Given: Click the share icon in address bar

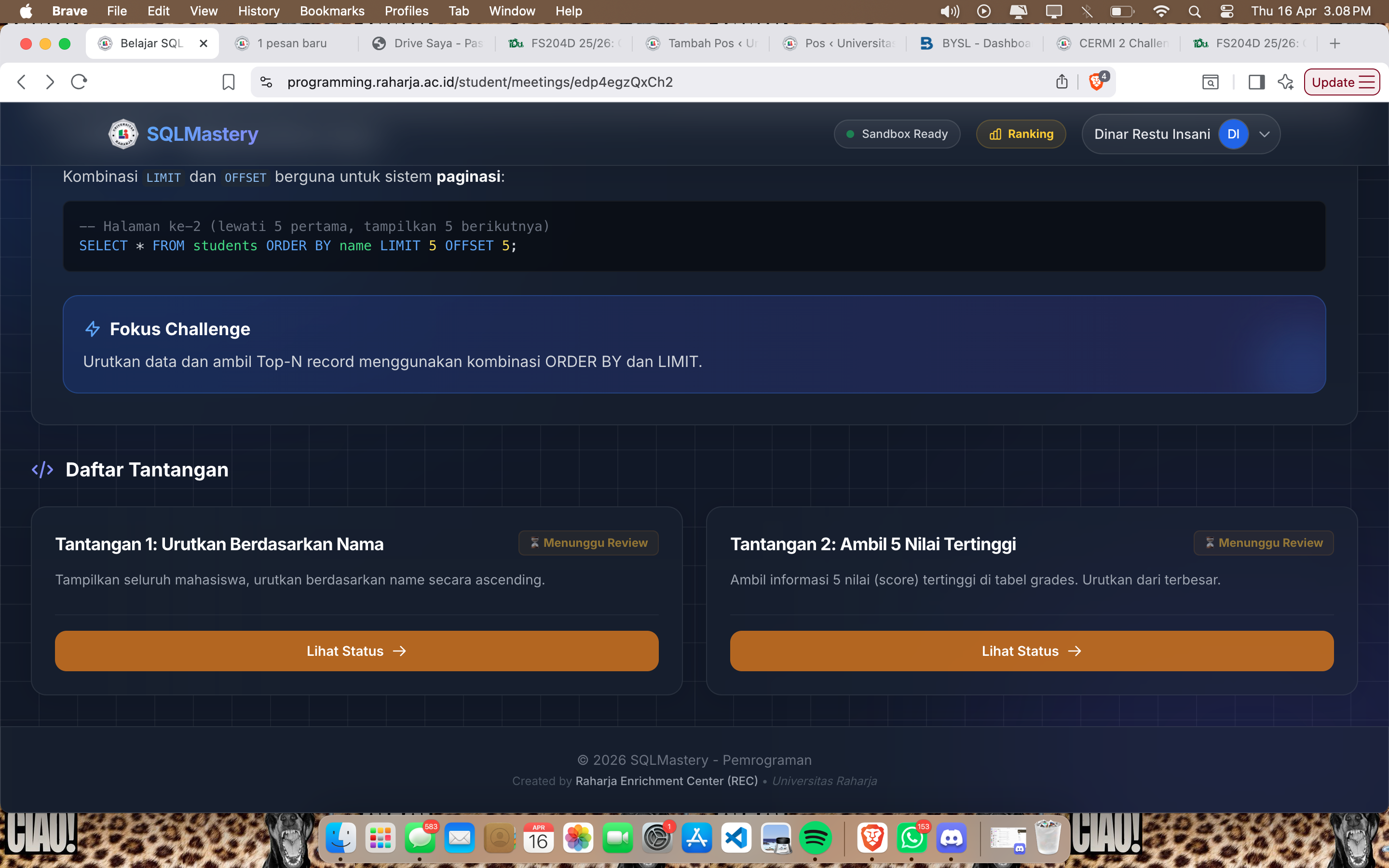Looking at the screenshot, I should 1061,82.
